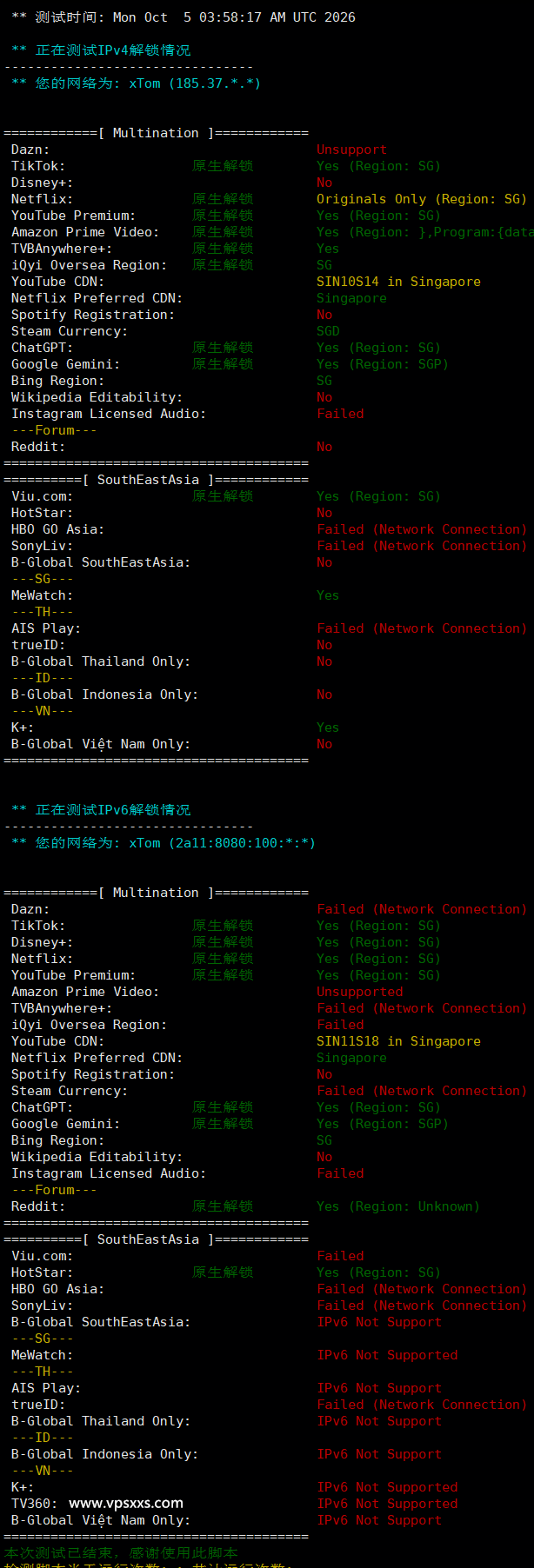Viewport: 534px width, 1568px height.
Task: Click the TV360 label
Action: (x=35, y=1504)
